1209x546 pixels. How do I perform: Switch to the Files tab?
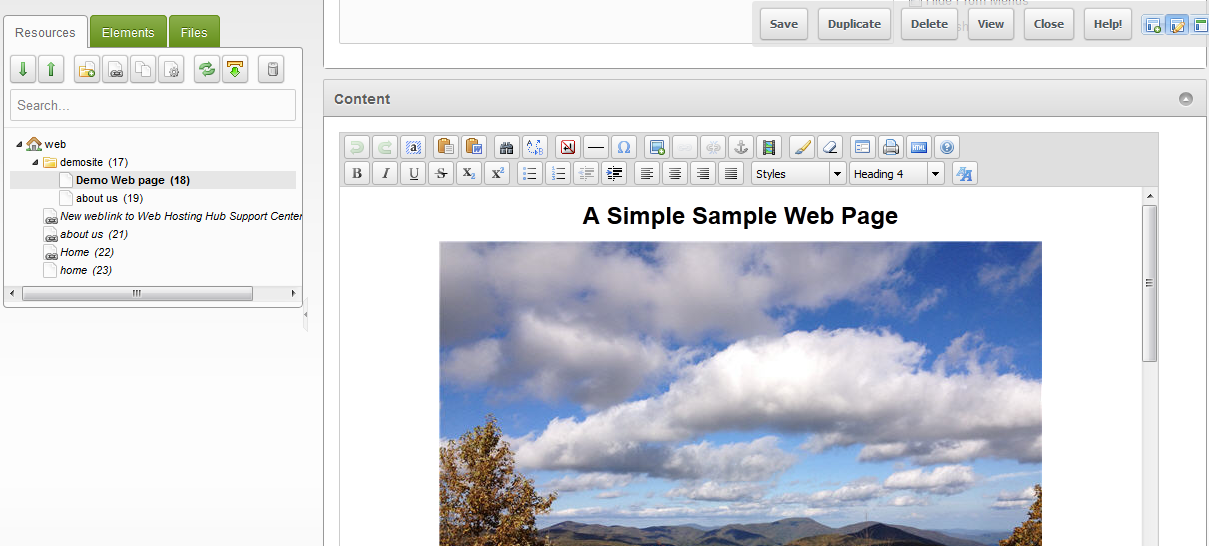click(194, 33)
